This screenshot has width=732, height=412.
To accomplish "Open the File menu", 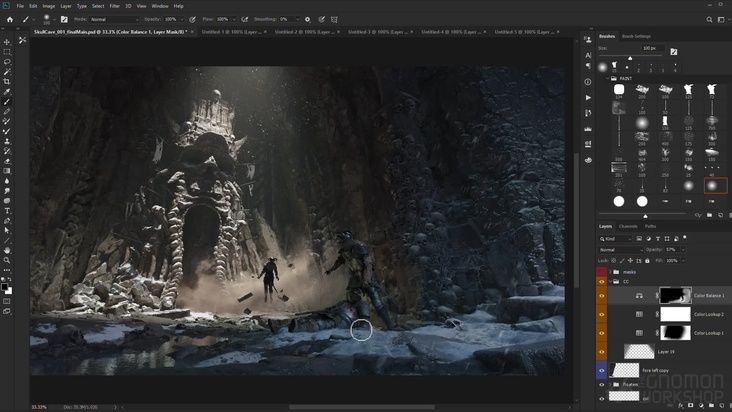I will click(20, 6).
